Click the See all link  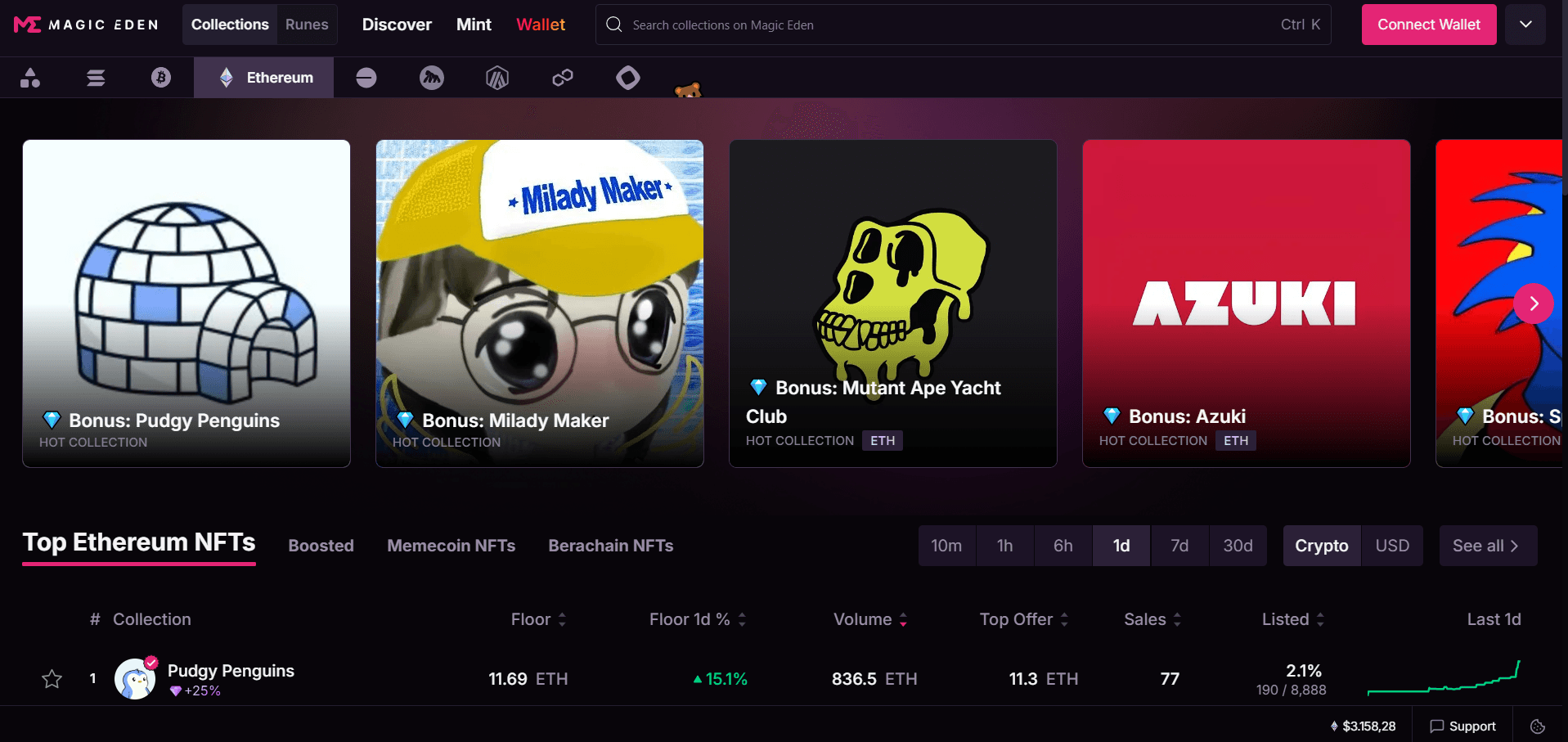pyautogui.click(x=1488, y=546)
